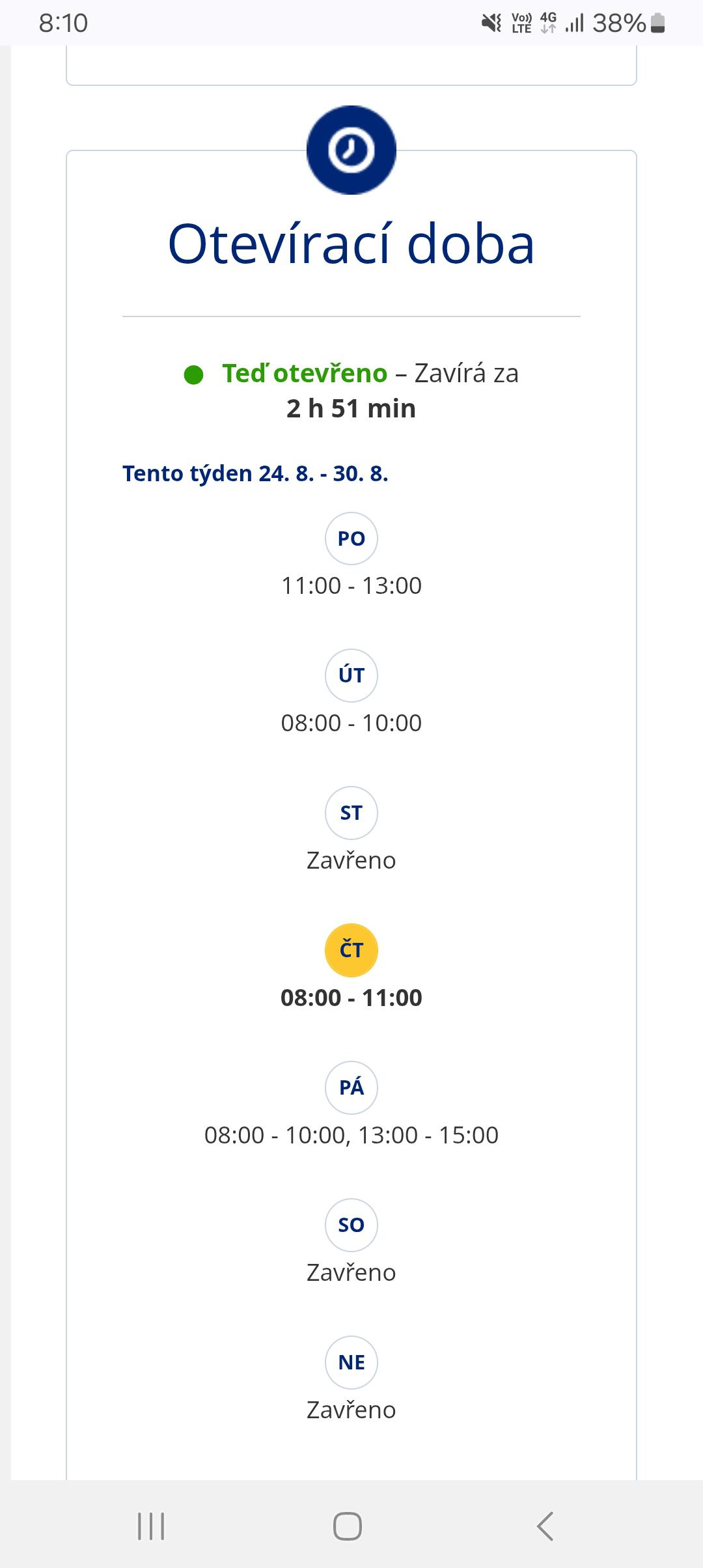Image resolution: width=703 pixels, height=1568 pixels.
Task: Select the PÁ day circle
Action: (x=351, y=1087)
